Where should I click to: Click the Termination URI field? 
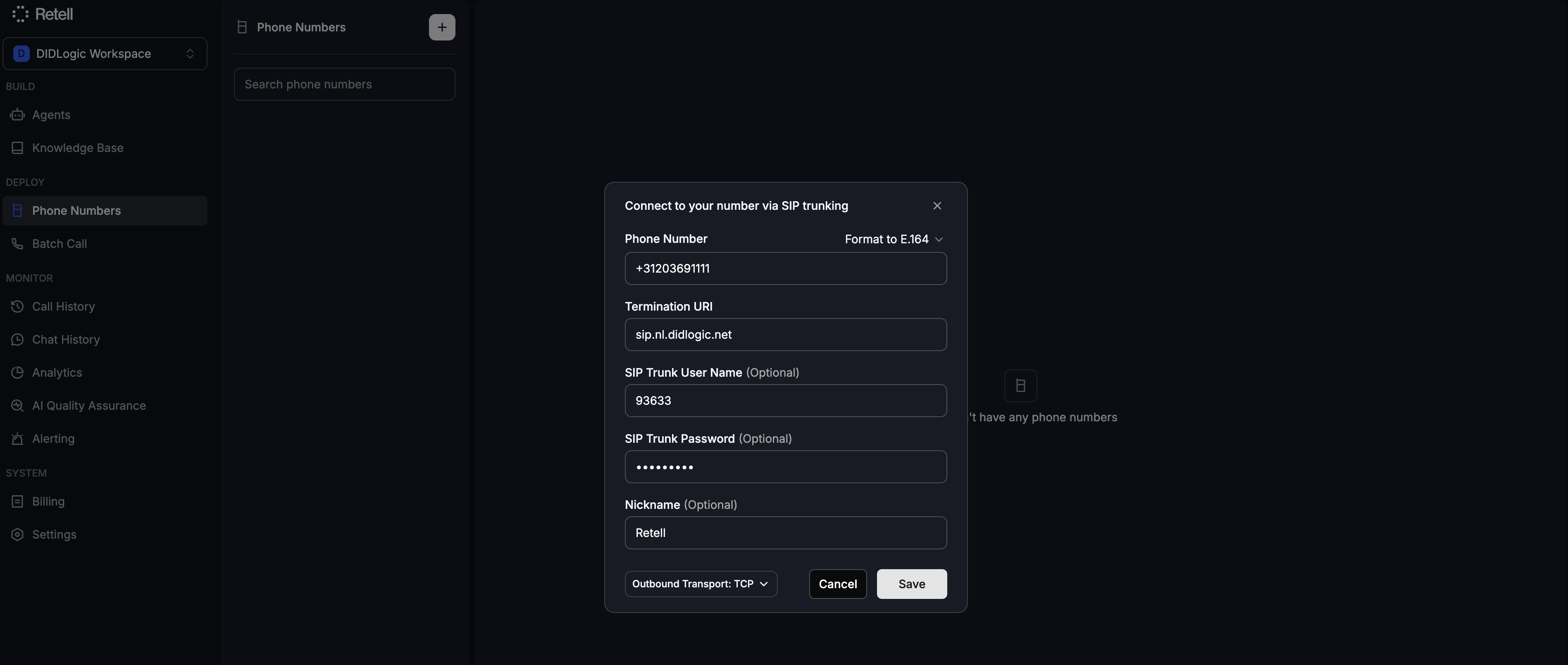[x=785, y=335]
